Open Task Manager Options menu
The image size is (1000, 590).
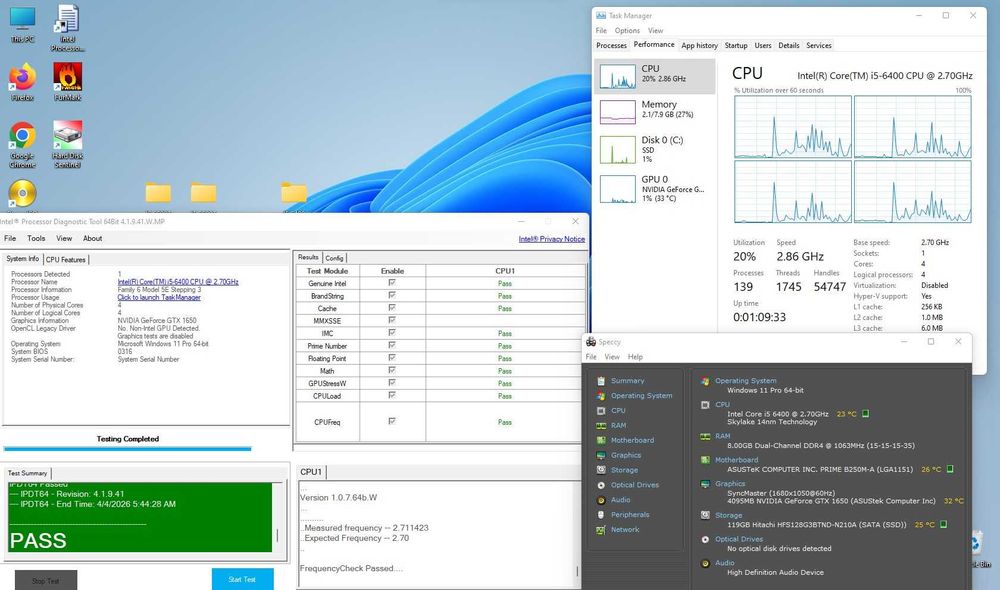pos(627,31)
